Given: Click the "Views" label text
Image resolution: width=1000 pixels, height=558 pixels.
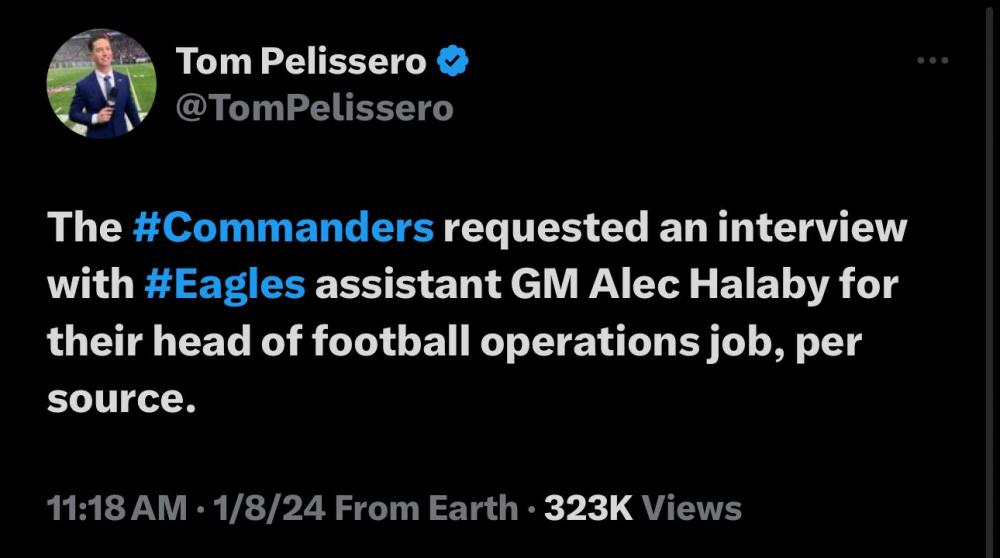Looking at the screenshot, I should click(x=691, y=508).
